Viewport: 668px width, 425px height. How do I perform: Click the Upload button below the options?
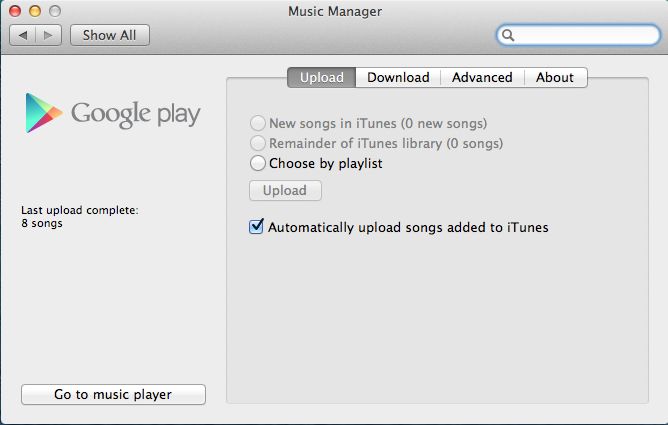click(285, 190)
